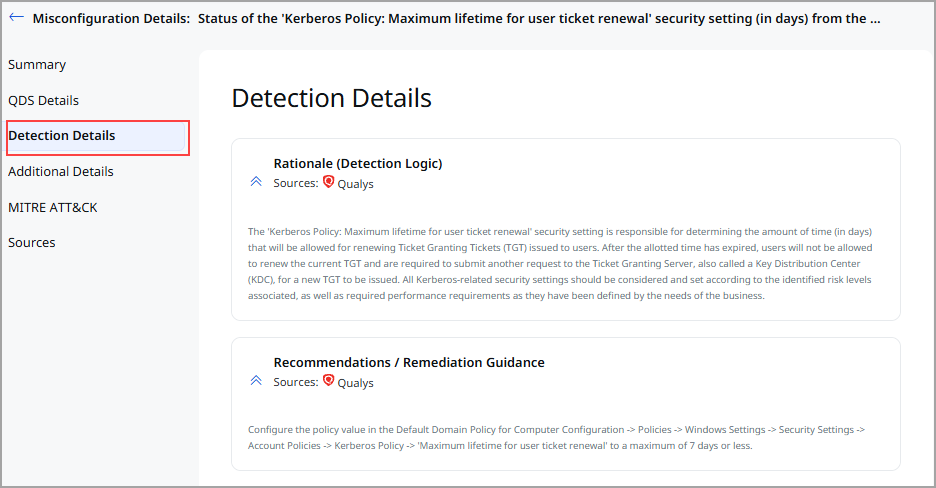Click the Recommendations / Remediation Guidance heading
This screenshot has width=936, height=488.
(409, 362)
